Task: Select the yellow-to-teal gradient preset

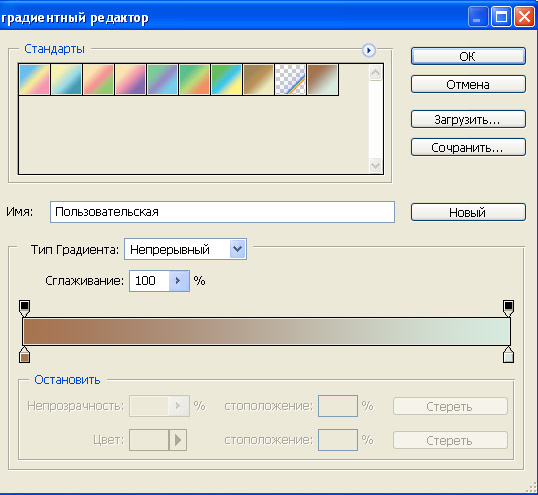Action: [x=66, y=80]
